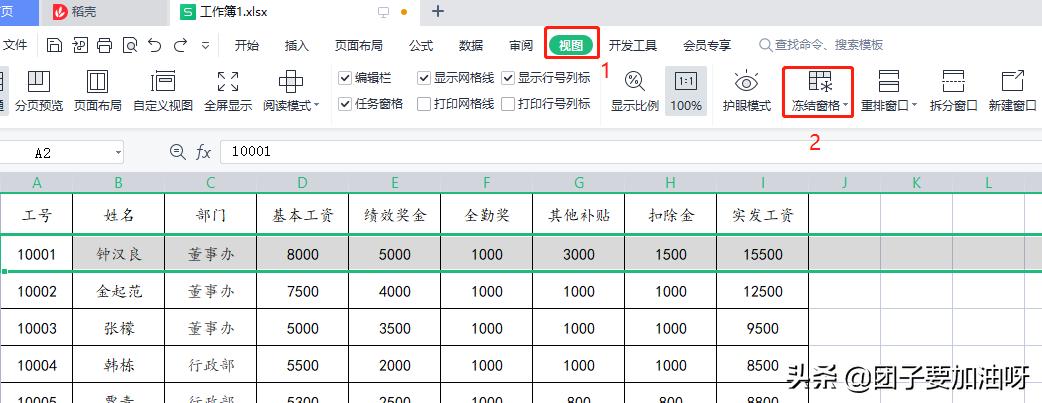Viewport: 1042px width, 403px height.
Task: Click 冻结窗格 freeze panes icon
Action: 820,82
